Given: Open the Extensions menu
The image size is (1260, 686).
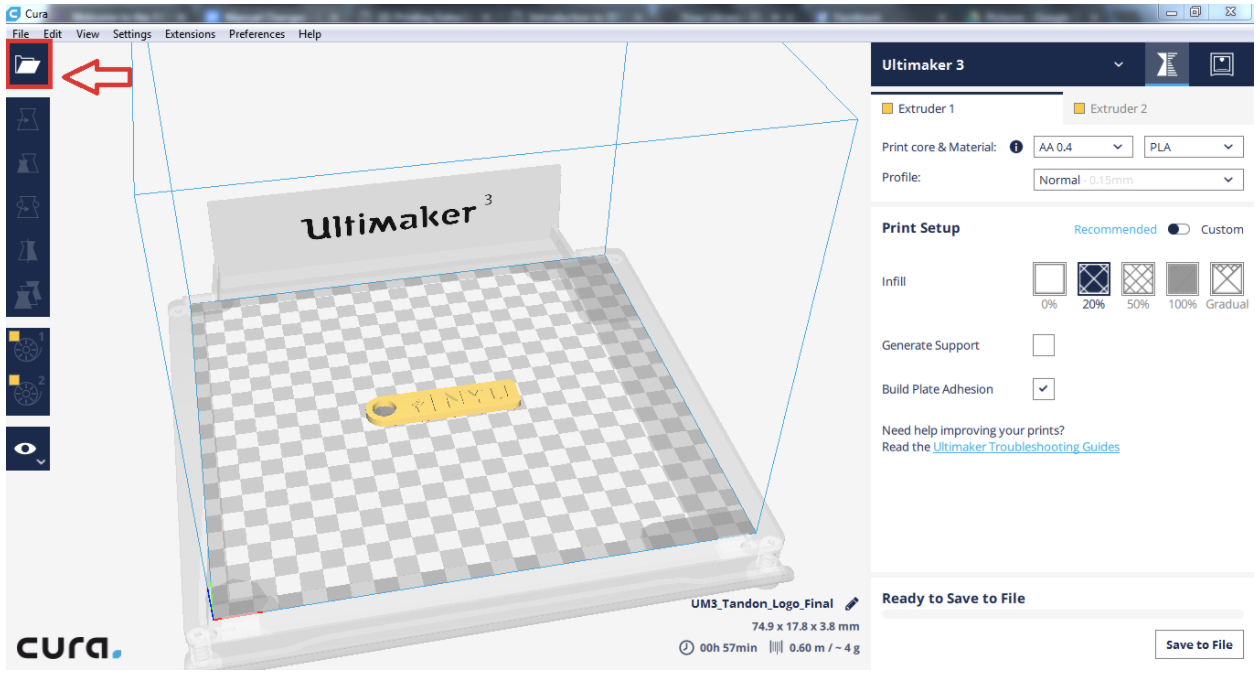Looking at the screenshot, I should (x=190, y=34).
